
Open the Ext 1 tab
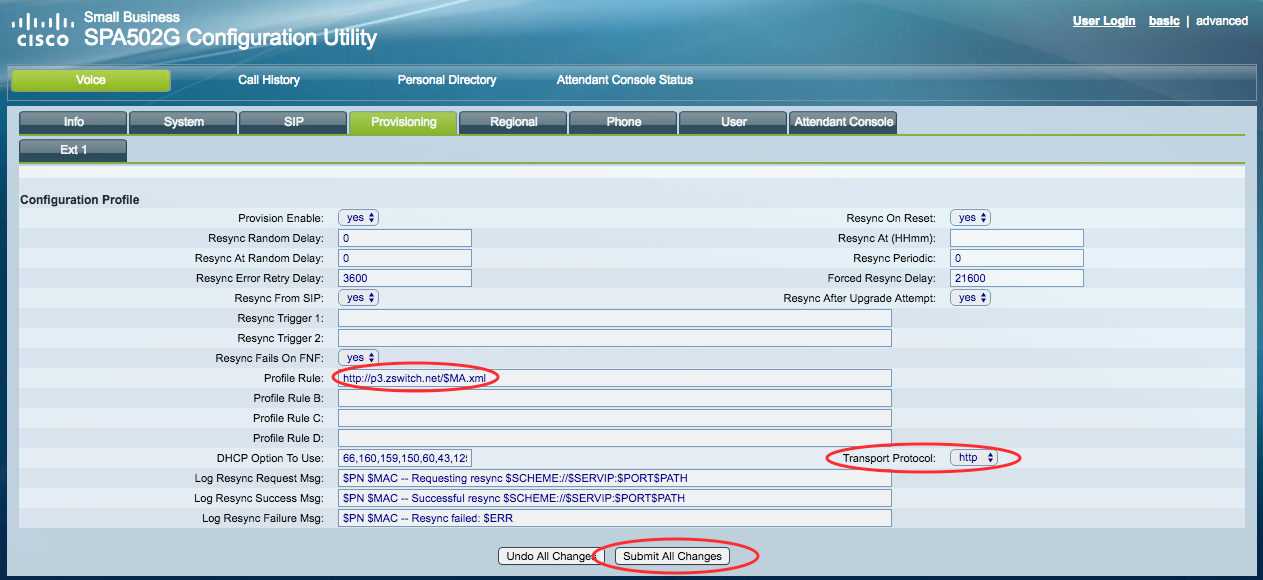(x=74, y=150)
